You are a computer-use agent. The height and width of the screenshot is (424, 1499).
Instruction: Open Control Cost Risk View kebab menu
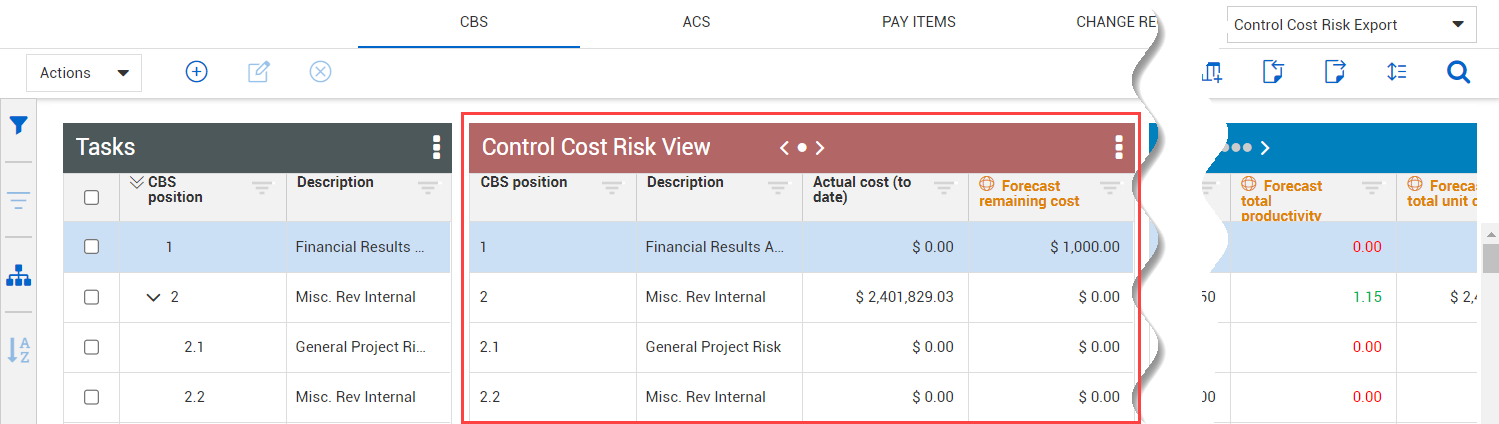click(1119, 148)
